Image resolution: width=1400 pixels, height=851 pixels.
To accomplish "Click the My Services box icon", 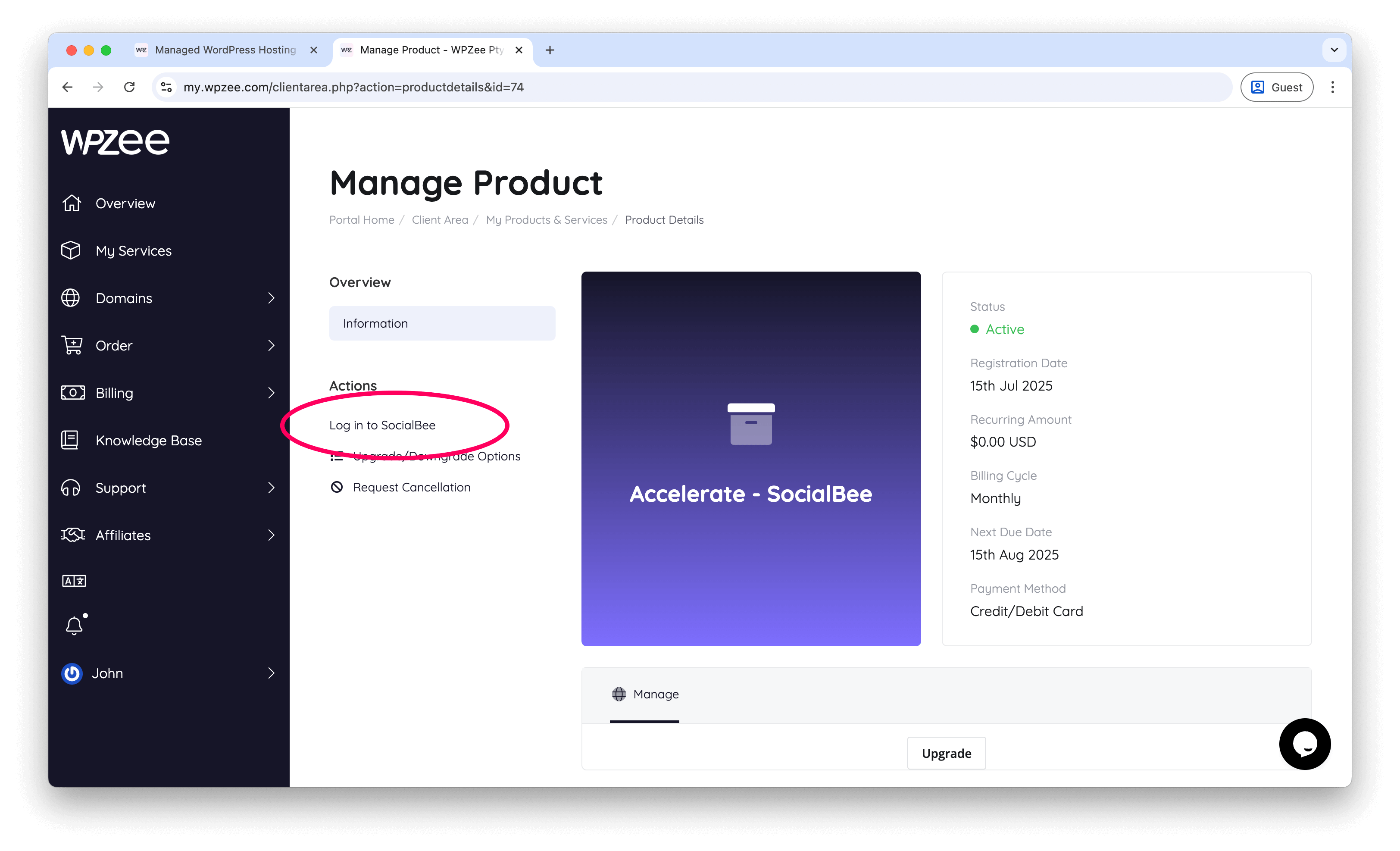I will [71, 250].
